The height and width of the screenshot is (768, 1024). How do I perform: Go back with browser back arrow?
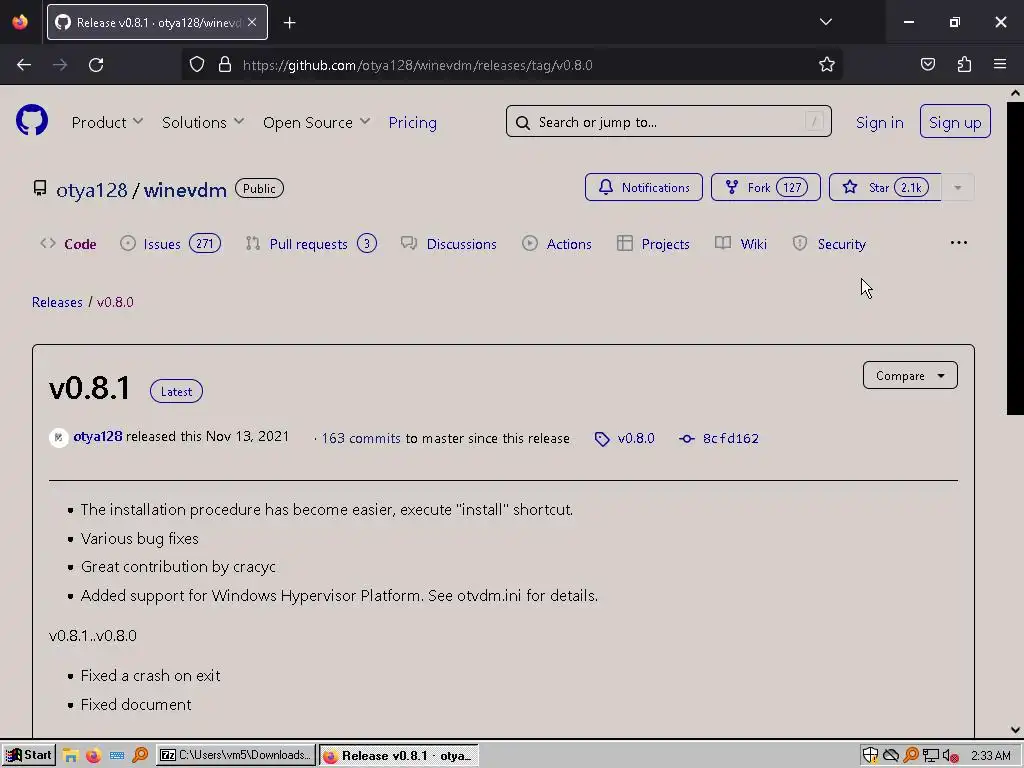pyautogui.click(x=24, y=65)
